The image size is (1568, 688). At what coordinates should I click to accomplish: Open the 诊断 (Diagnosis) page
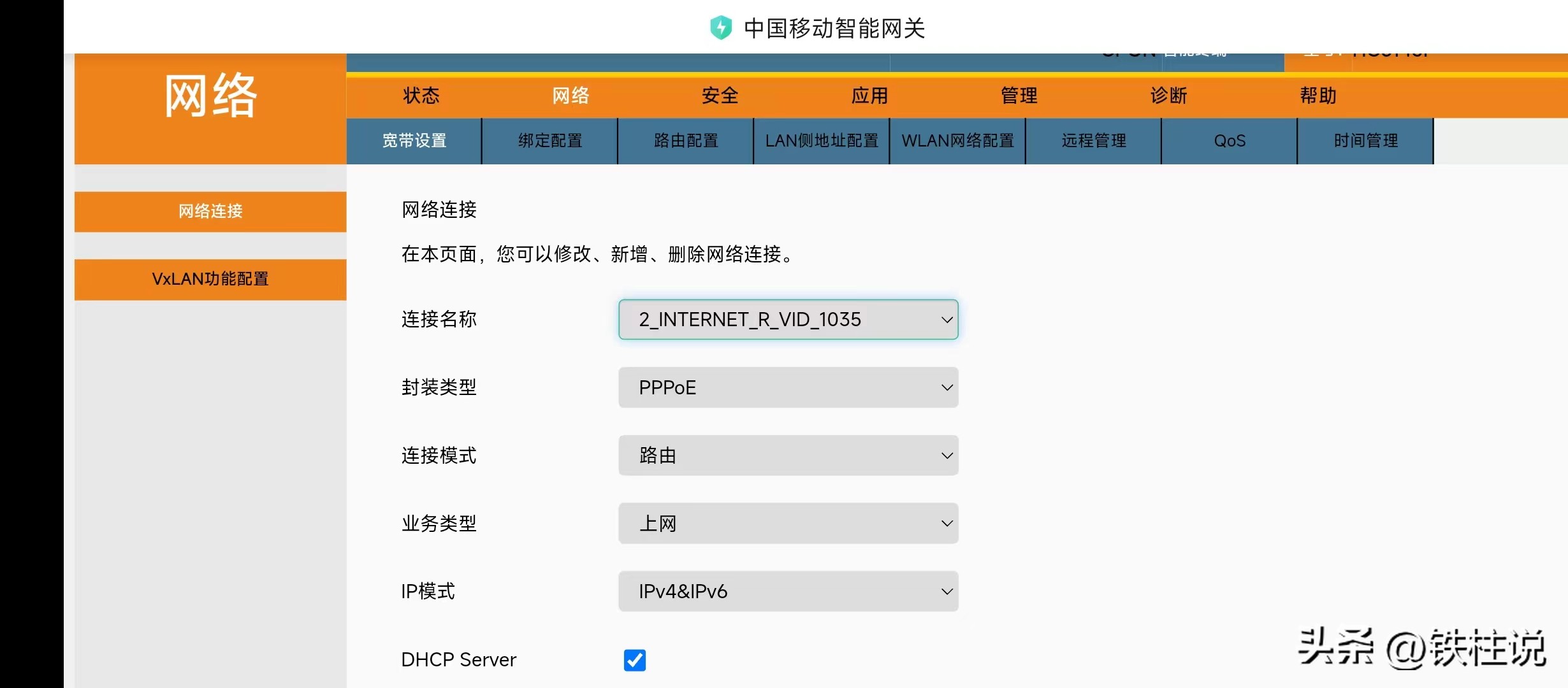pos(1168,96)
